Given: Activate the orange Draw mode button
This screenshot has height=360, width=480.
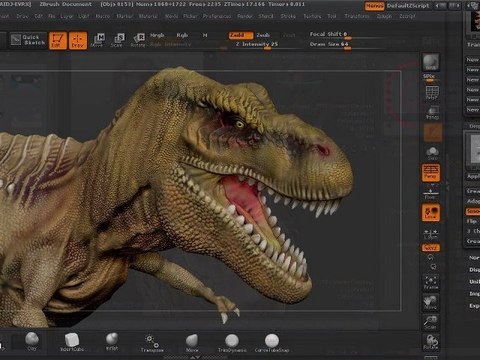Looking at the screenshot, I should [x=78, y=41].
